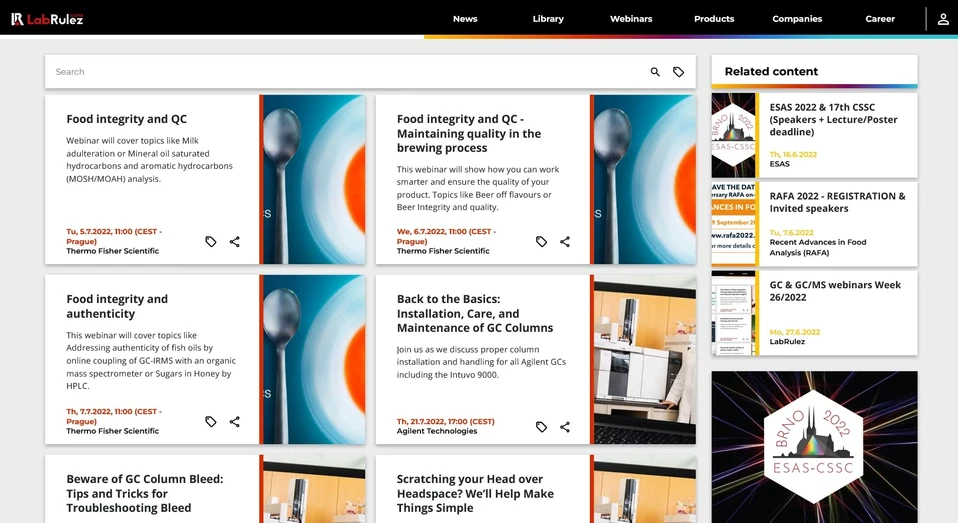This screenshot has height=523, width=958.
Task: Click the large BRNO 2022 ESAS-CSSC banner
Action: pos(814,447)
